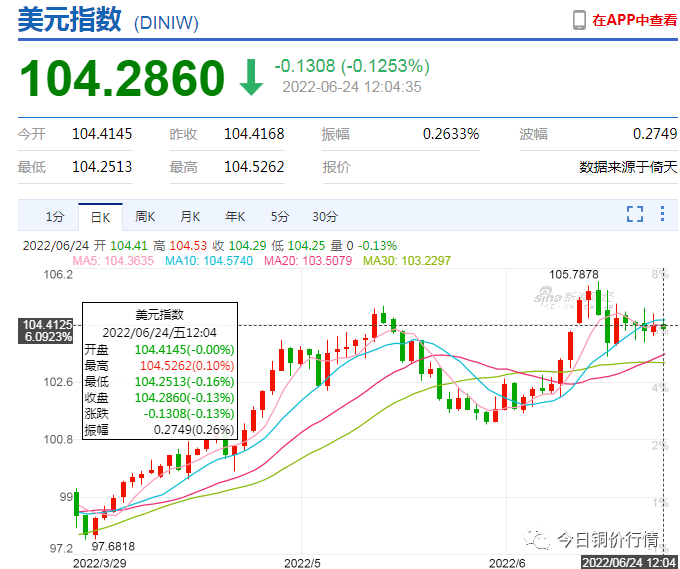Toggle the MA5 moving average legend
The image size is (680, 569).
pos(113,261)
